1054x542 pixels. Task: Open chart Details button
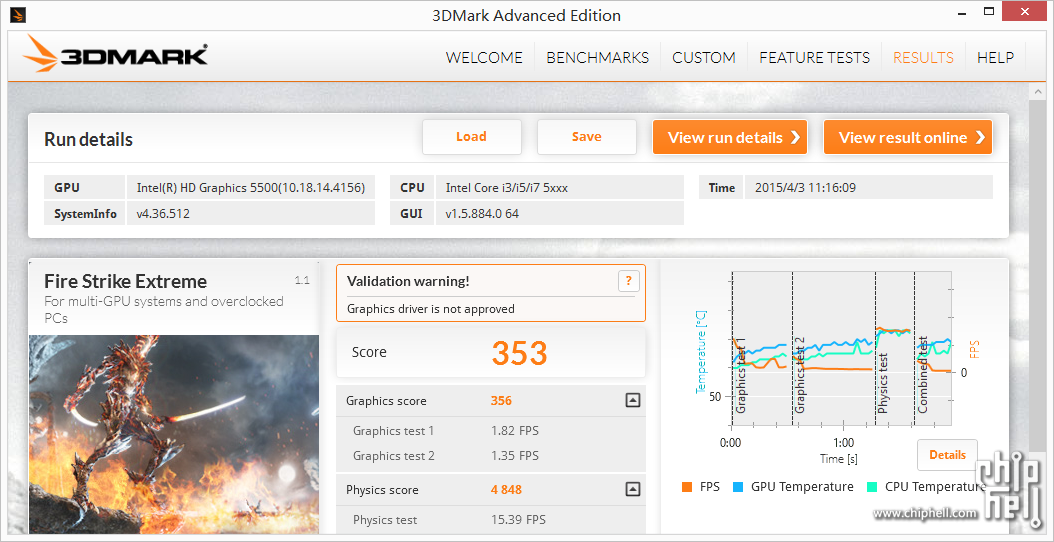[x=947, y=455]
